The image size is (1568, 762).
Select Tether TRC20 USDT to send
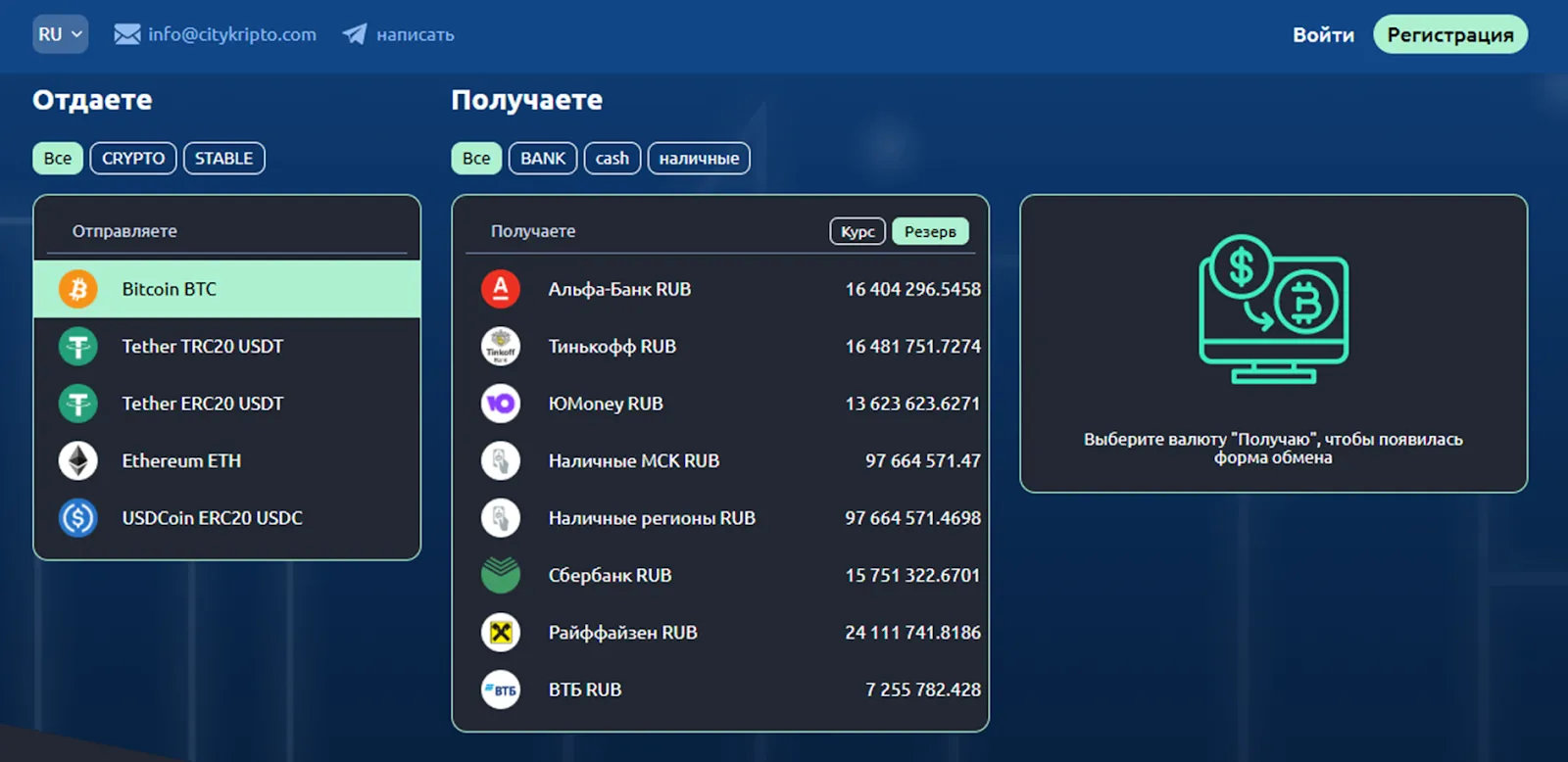pos(227,346)
